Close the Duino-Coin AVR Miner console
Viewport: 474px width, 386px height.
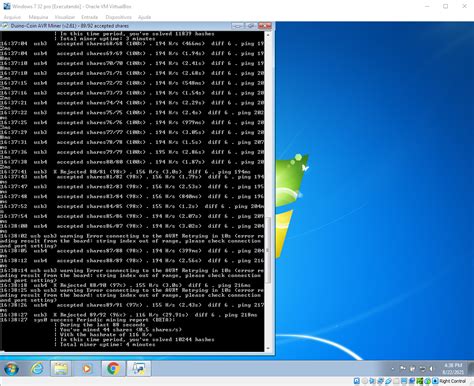(265, 26)
